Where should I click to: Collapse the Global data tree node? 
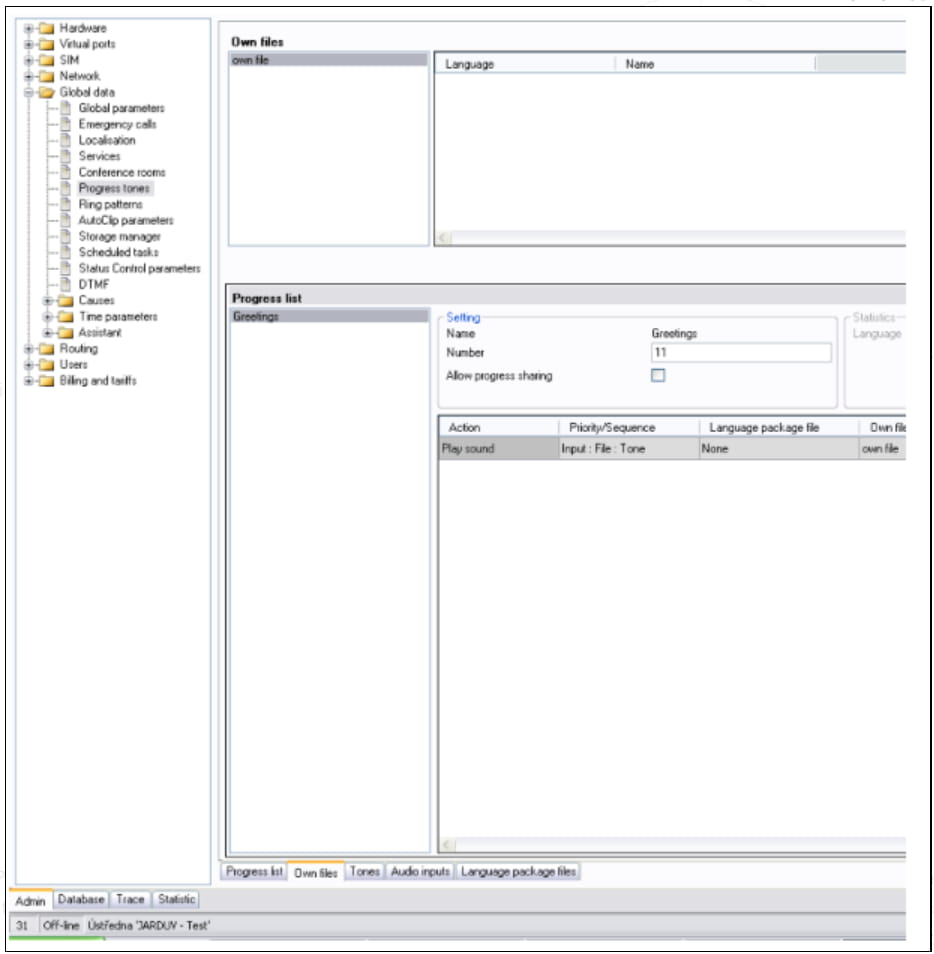28,92
